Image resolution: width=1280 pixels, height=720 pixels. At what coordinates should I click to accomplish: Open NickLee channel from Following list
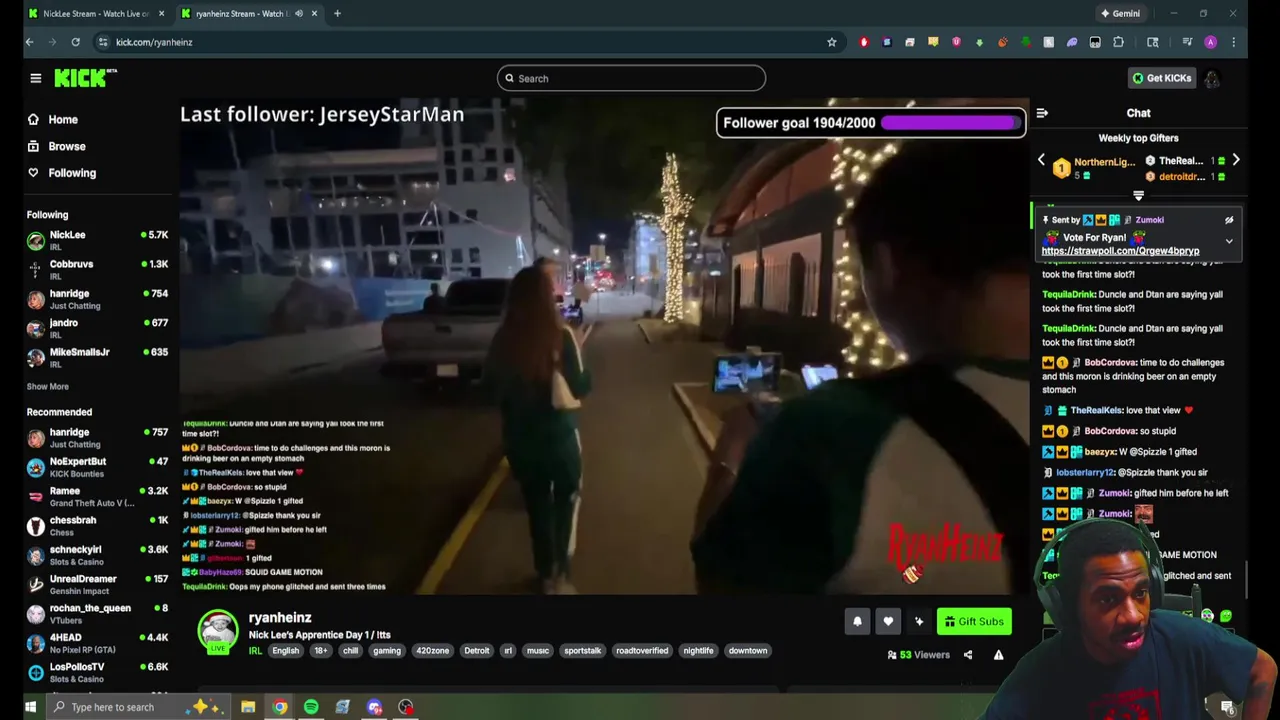point(97,240)
